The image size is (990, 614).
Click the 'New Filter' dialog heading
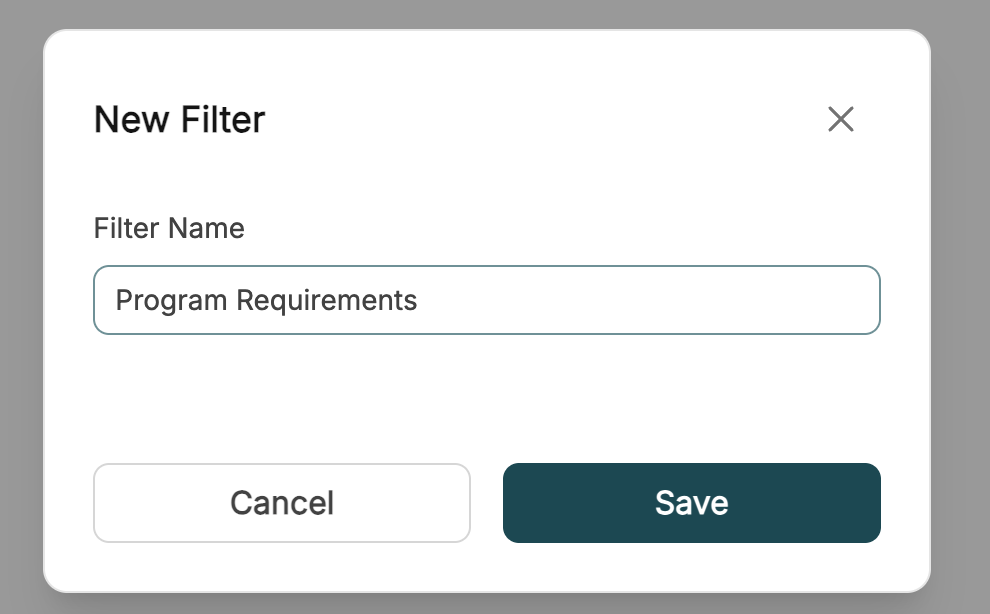179,119
